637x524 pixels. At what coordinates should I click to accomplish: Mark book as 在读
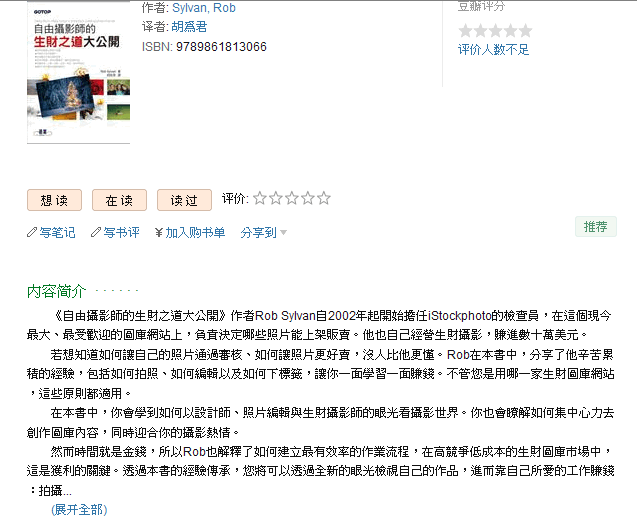[119, 200]
